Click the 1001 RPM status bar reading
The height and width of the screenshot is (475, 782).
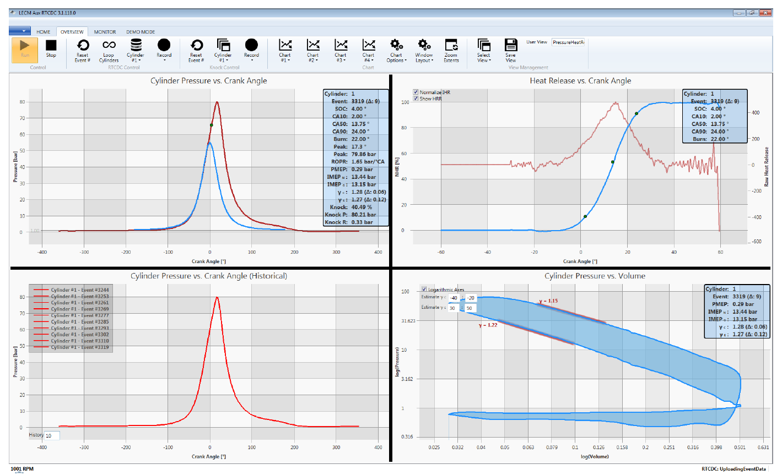[x=21, y=469]
